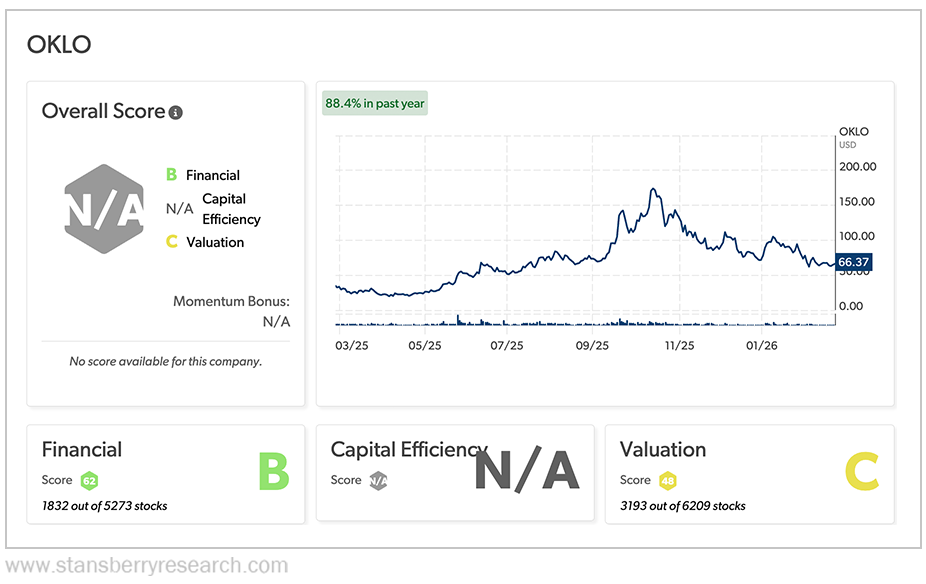Image resolution: width=926 pixels, height=584 pixels.
Task: Click the small gray N/A Capital Efficiency hexagon
Action: (378, 481)
